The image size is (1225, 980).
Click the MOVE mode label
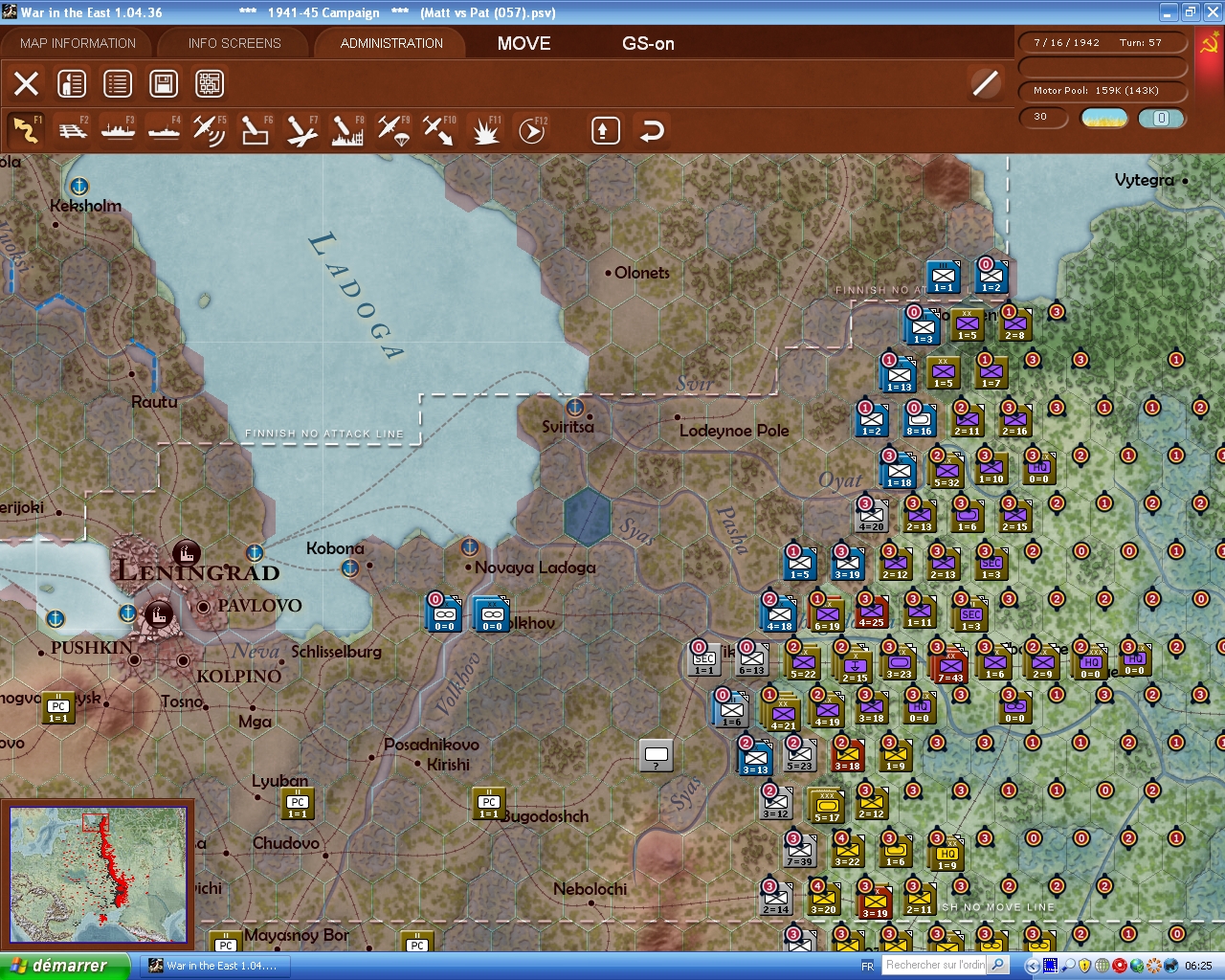[x=524, y=43]
